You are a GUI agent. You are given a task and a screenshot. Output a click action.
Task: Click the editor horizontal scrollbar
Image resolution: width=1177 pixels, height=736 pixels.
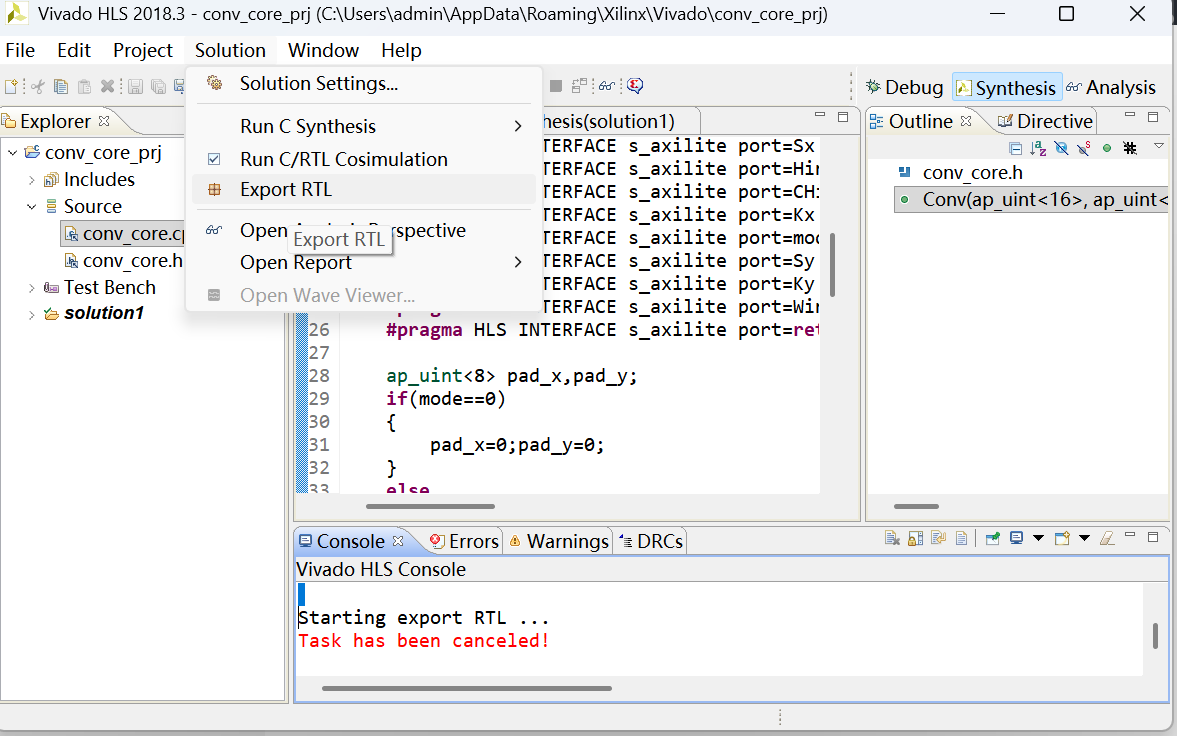click(x=430, y=506)
